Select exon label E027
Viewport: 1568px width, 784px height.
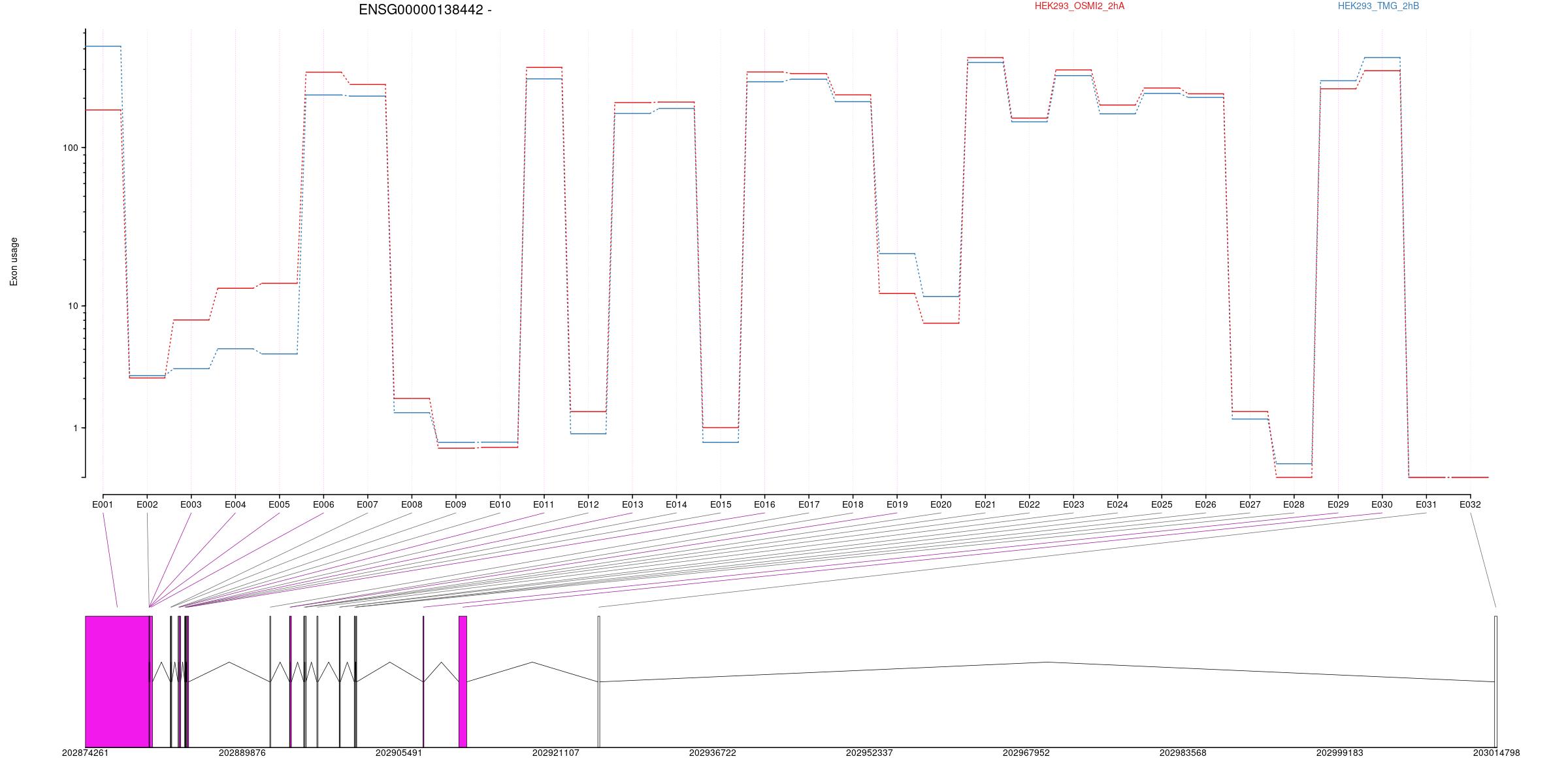click(1250, 504)
